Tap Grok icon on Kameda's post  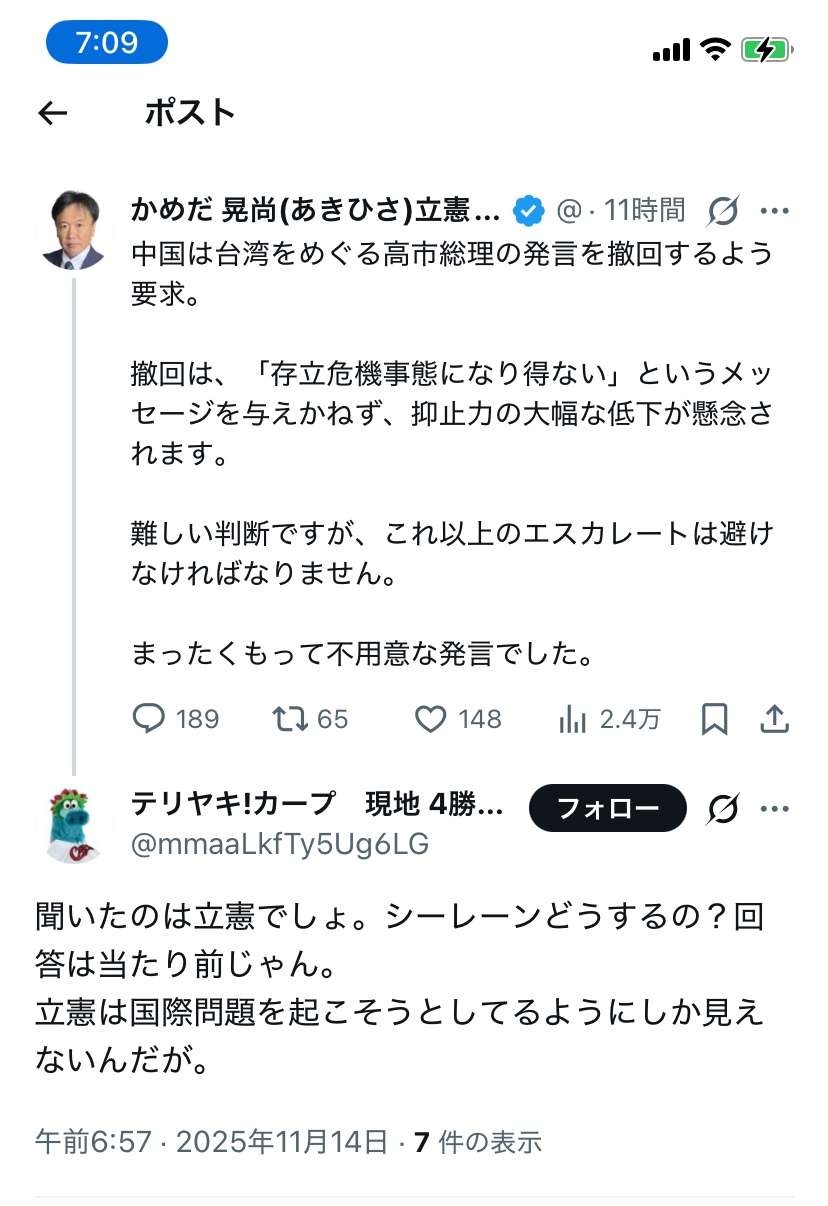[722, 211]
